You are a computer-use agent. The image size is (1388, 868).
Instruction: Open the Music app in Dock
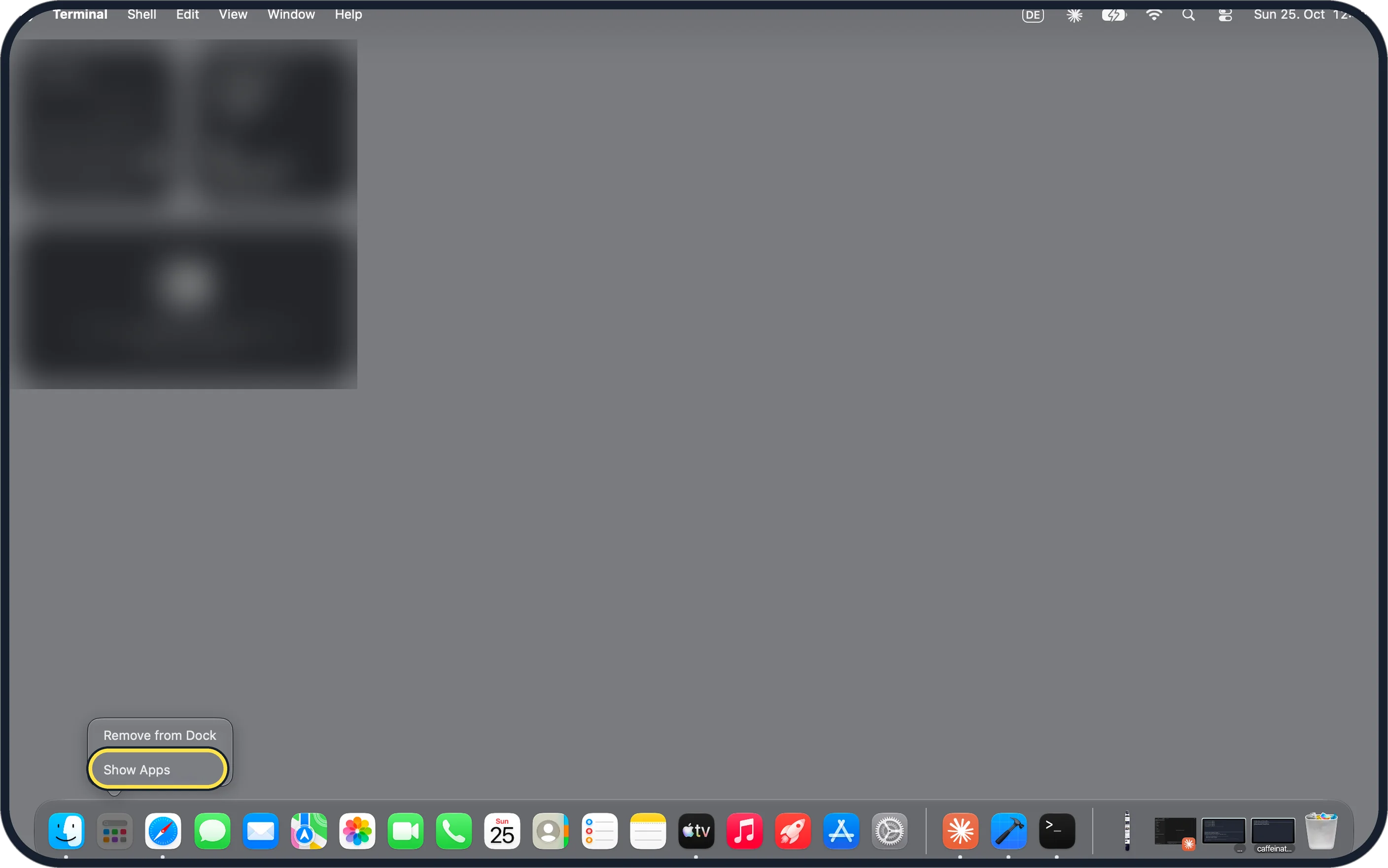point(744,831)
